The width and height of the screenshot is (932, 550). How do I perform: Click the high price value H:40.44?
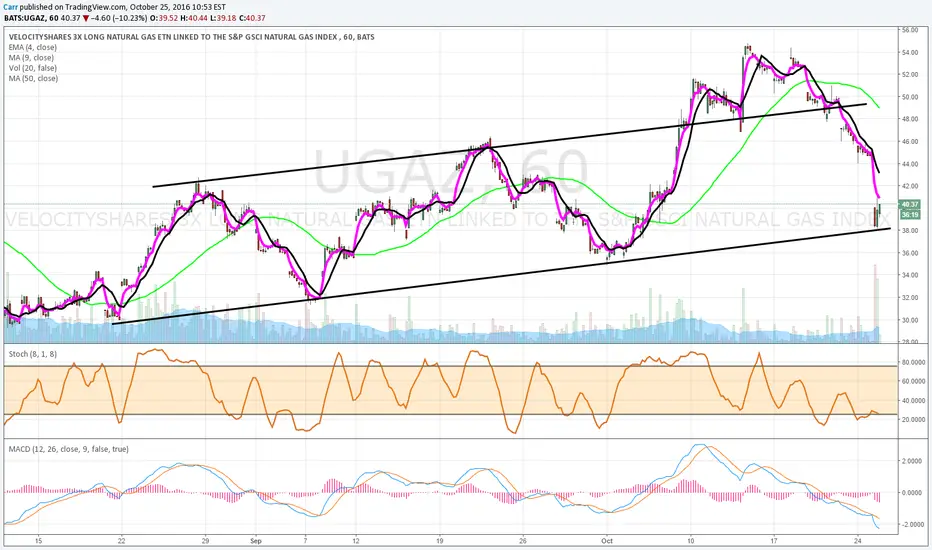pos(194,18)
